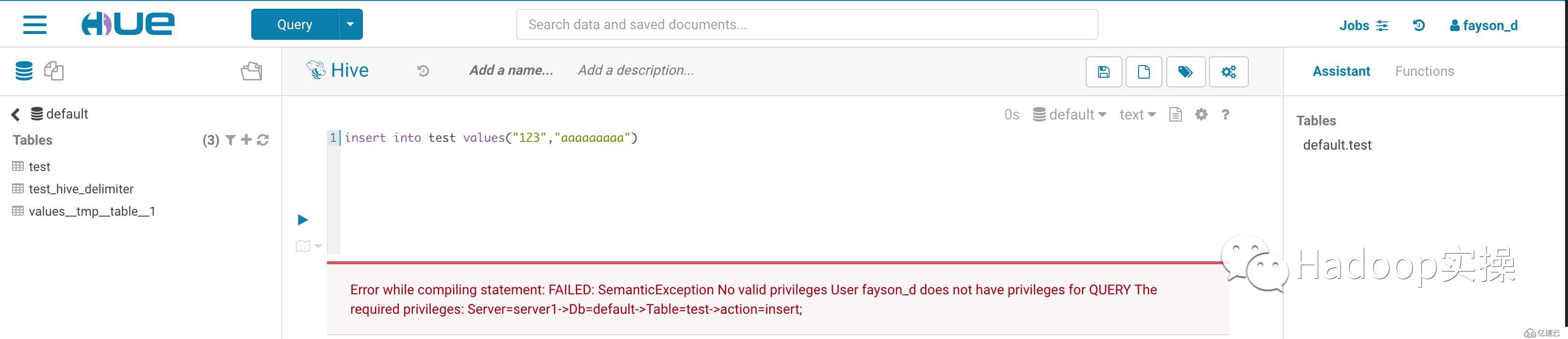This screenshot has height=339, width=1568.
Task: Select the test_hive_delimiter table
Action: point(81,189)
